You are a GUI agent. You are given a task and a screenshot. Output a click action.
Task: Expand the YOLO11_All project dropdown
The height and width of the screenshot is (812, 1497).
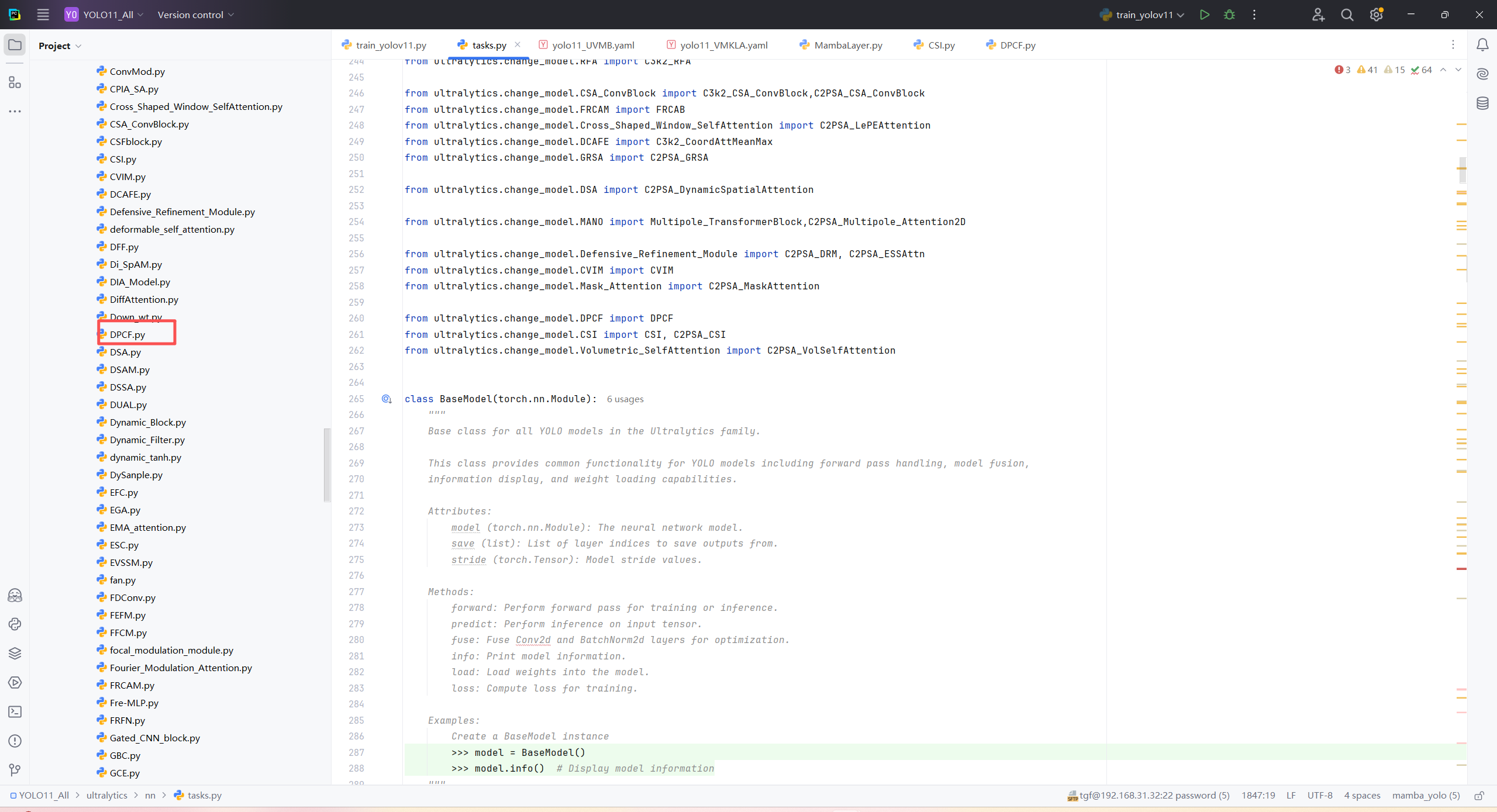(x=108, y=15)
